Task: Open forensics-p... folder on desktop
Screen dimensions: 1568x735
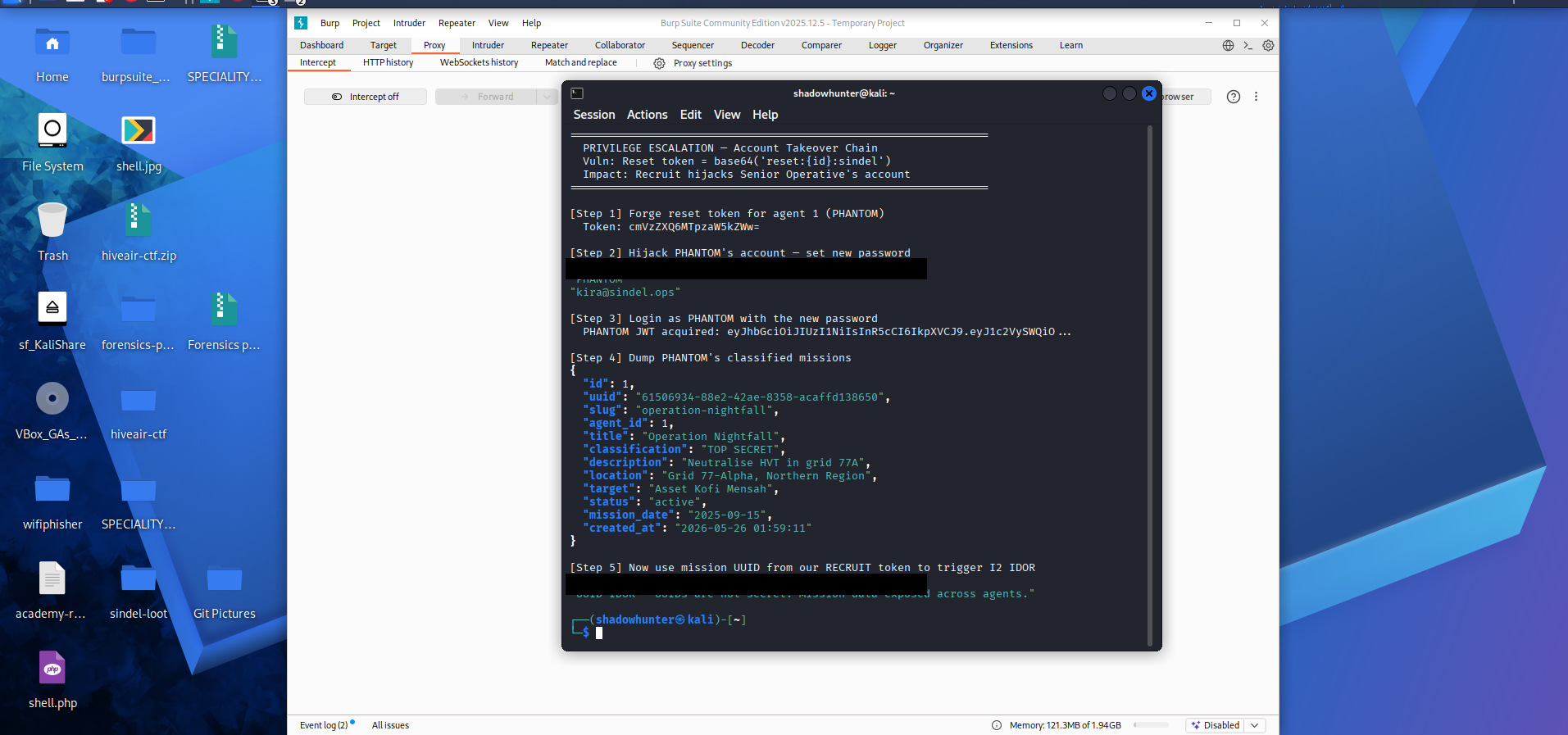Action: click(138, 311)
